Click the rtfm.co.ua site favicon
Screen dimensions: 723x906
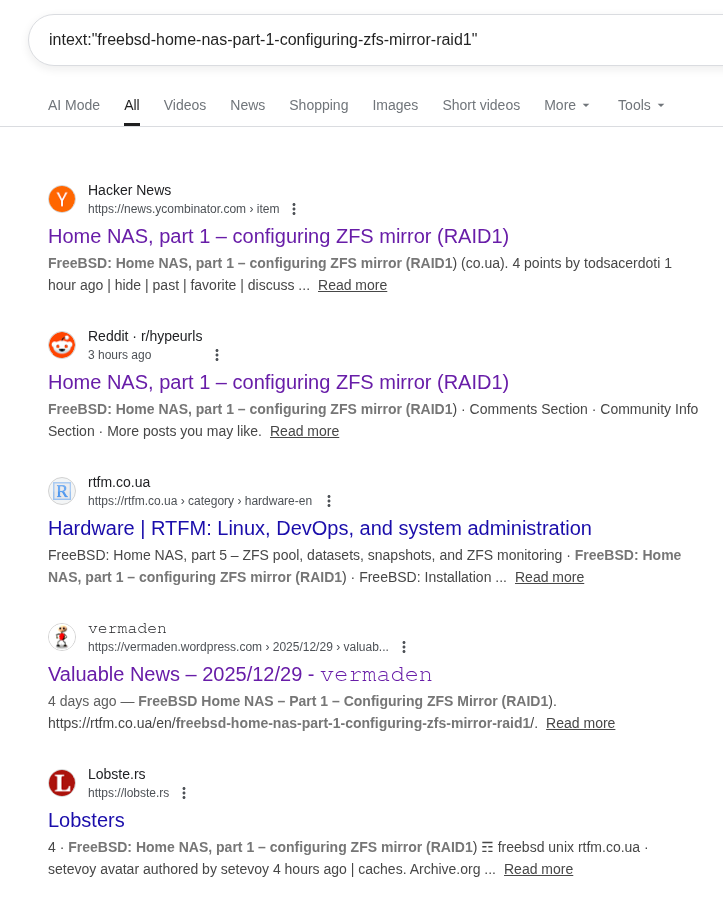62,491
